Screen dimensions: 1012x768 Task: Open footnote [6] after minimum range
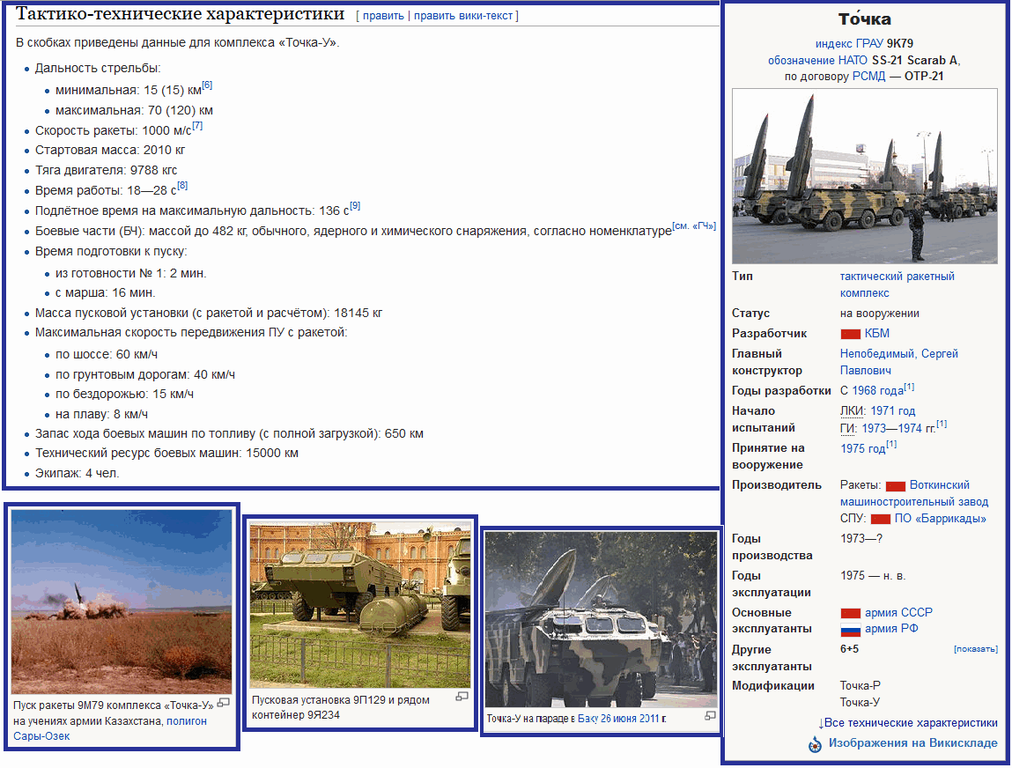click(207, 85)
